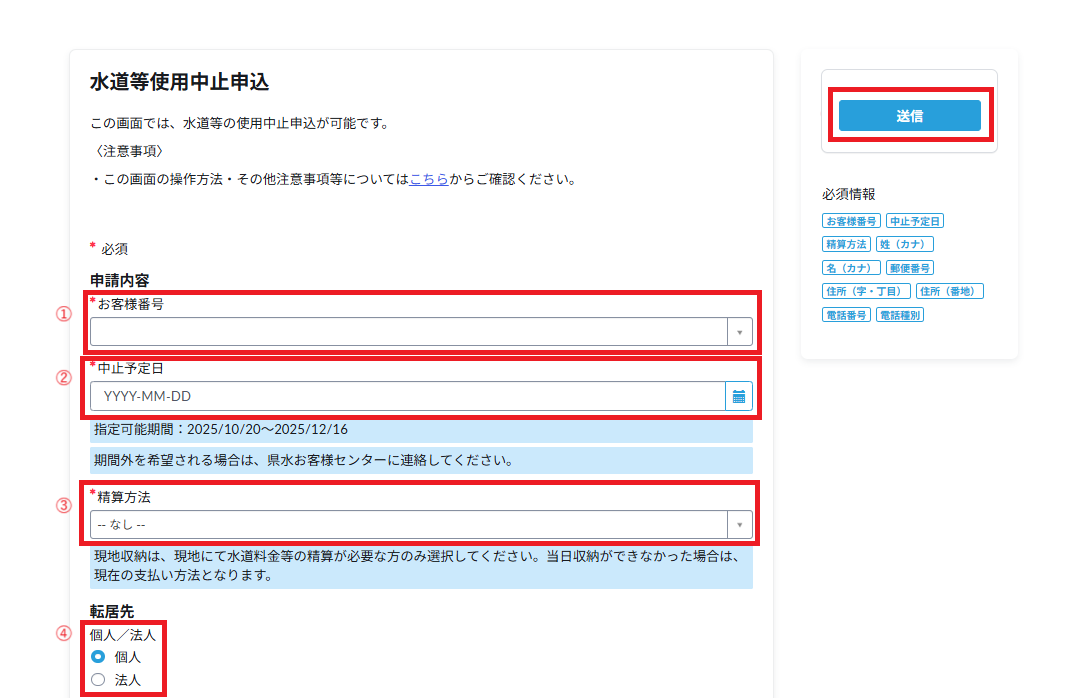Viewport: 1076px width, 698px height.
Task: Select the 法人 radio button
Action: coord(98,680)
